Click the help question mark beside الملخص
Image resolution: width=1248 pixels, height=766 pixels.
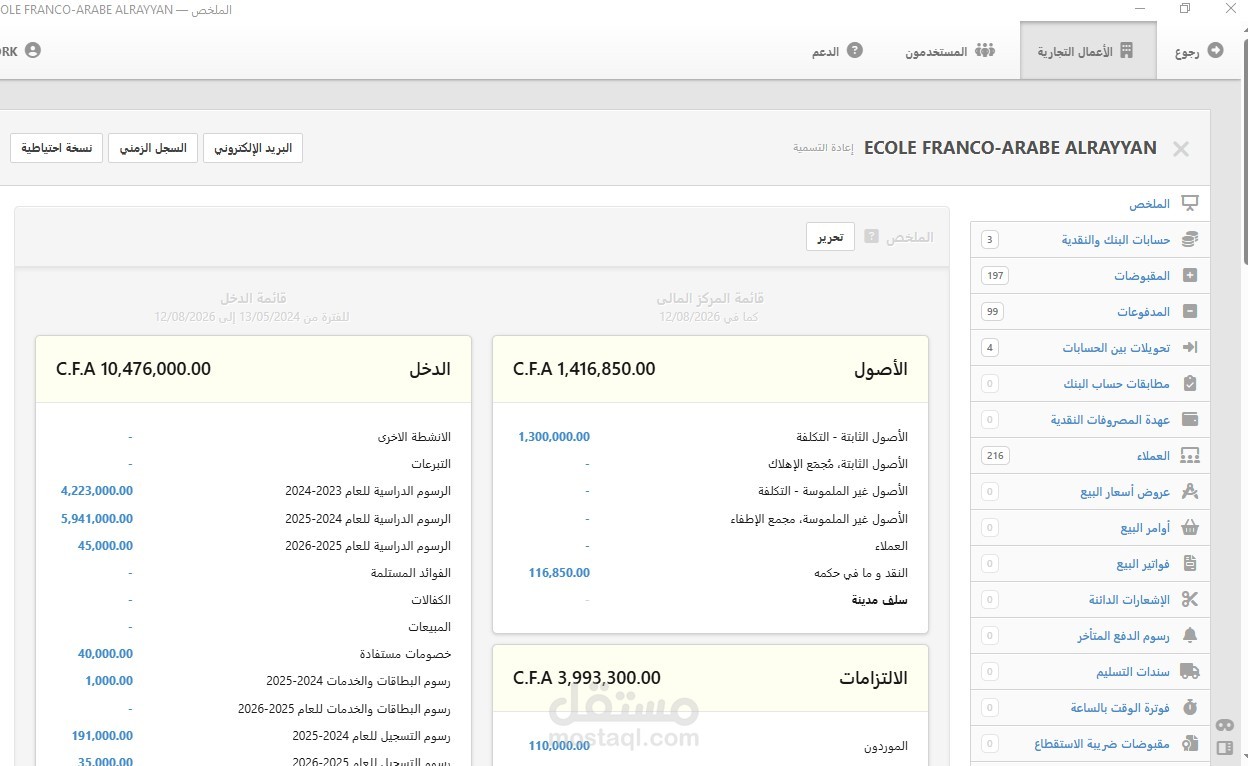(x=871, y=237)
